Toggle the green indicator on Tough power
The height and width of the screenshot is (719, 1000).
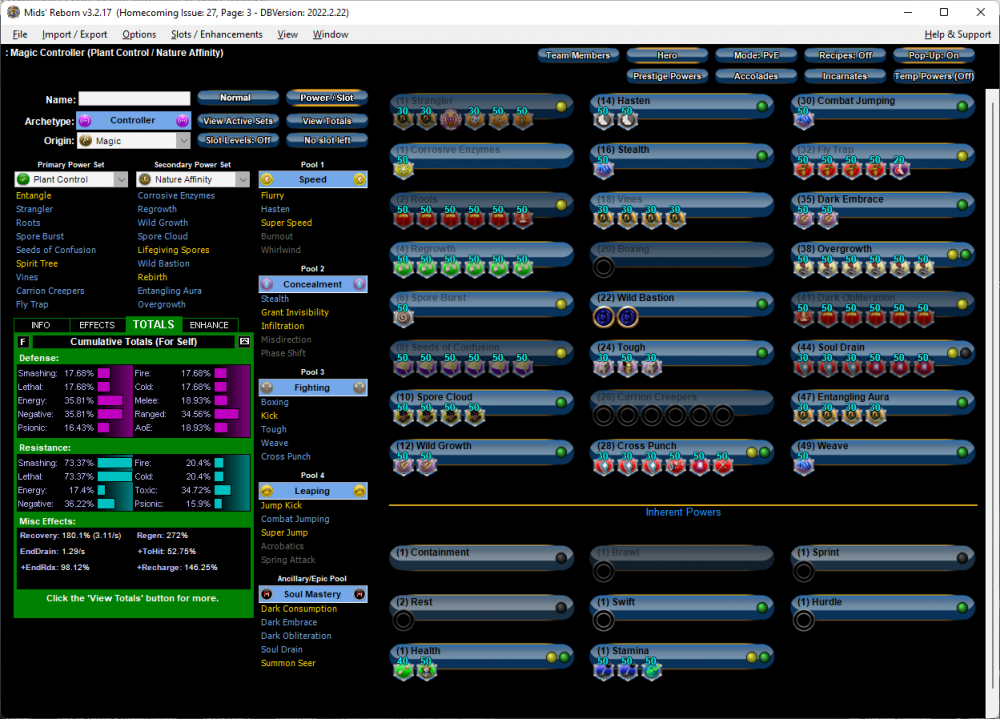pyautogui.click(x=762, y=353)
